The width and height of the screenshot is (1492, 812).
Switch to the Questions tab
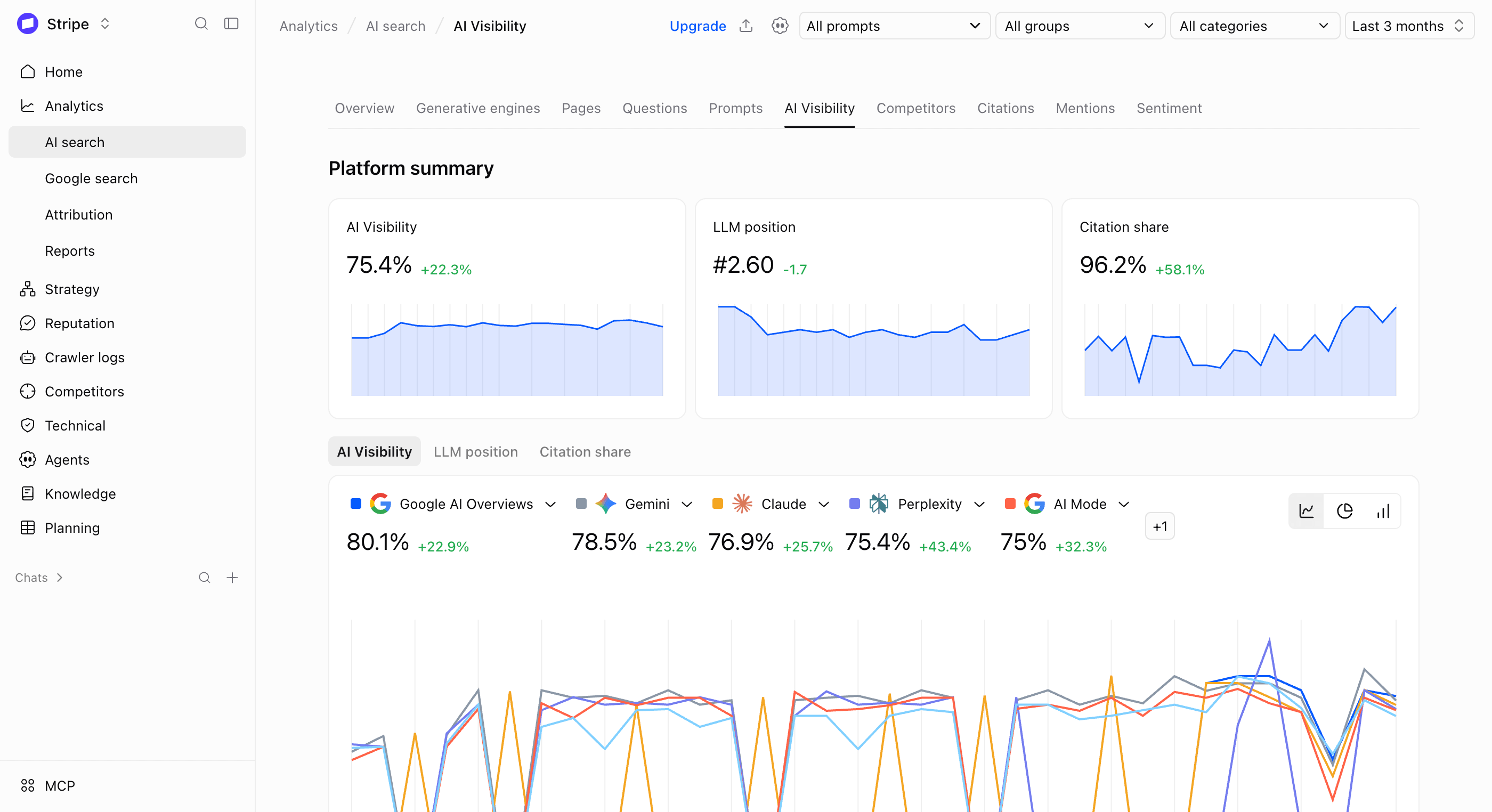654,108
